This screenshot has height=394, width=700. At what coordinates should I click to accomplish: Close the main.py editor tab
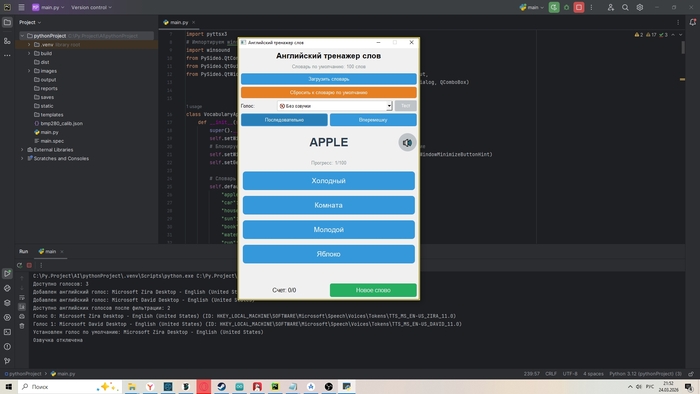193,22
